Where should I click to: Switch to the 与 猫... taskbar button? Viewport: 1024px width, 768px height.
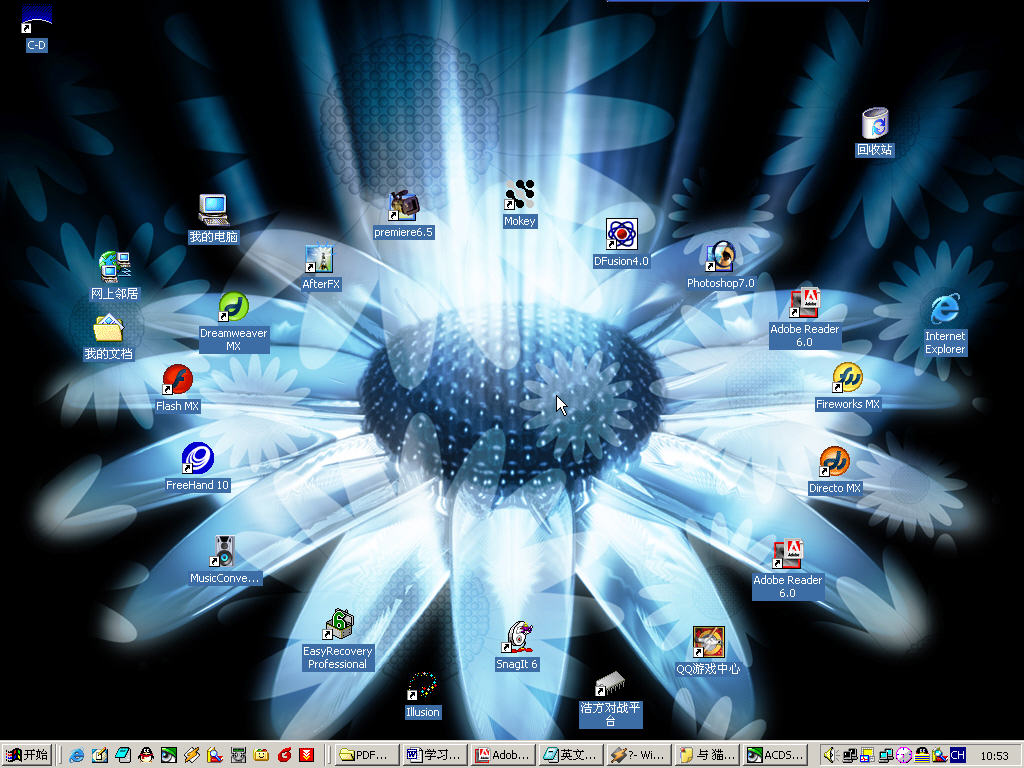706,756
